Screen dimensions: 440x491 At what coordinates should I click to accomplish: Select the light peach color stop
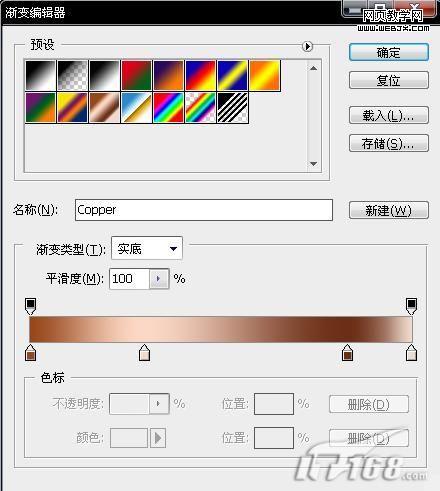pyautogui.click(x=144, y=353)
